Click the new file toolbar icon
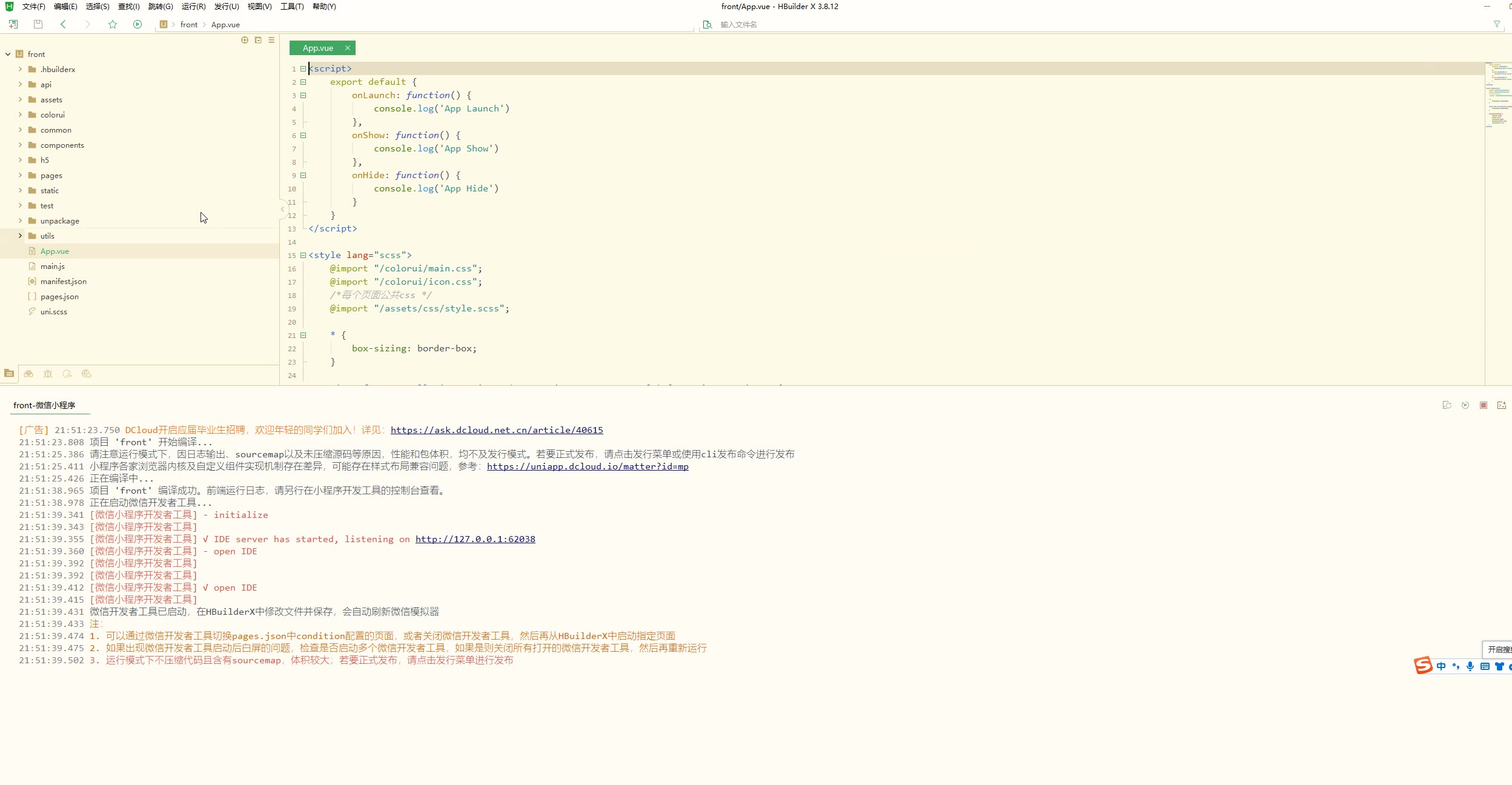 13,24
